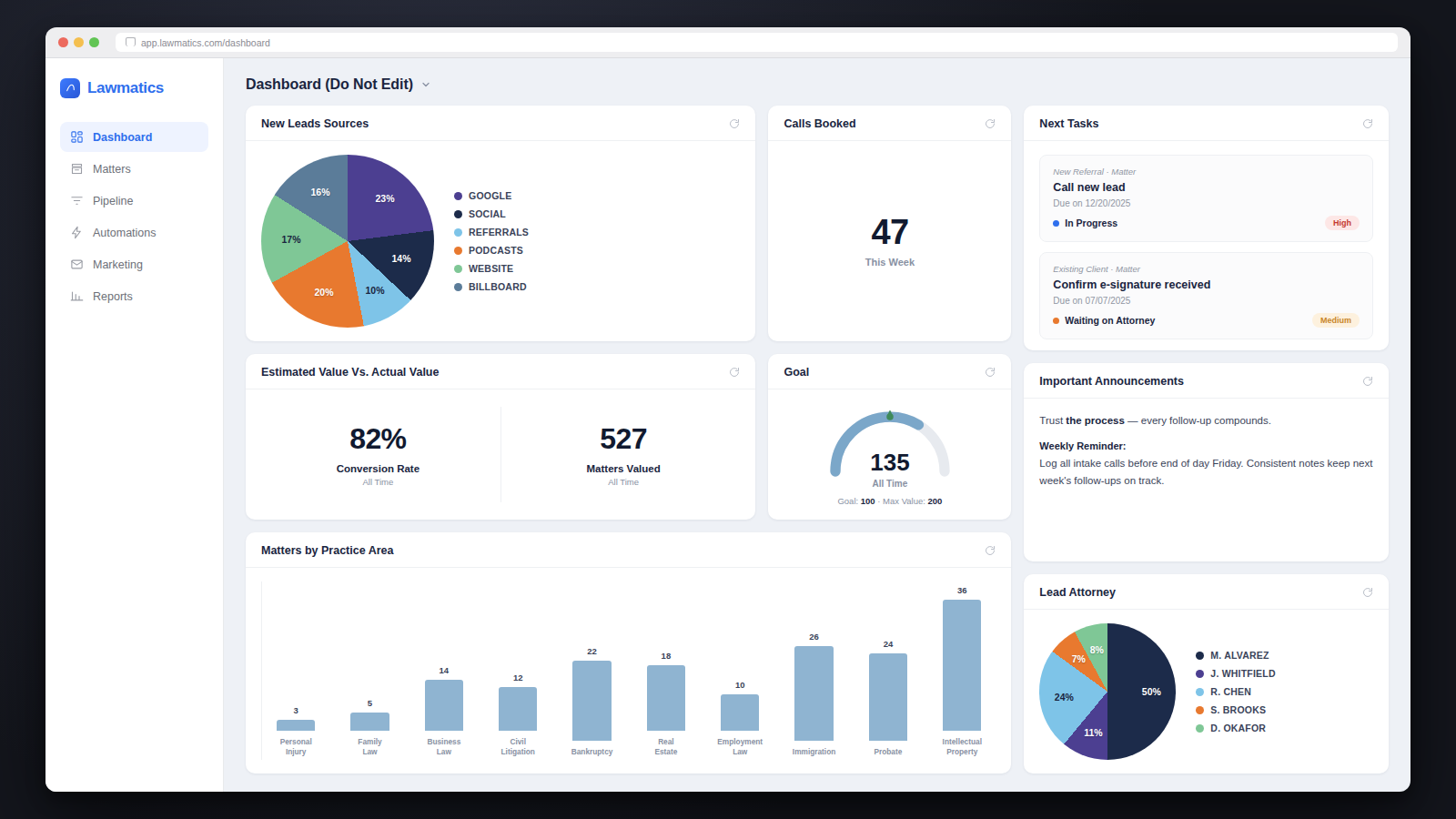The height and width of the screenshot is (819, 1456).
Task: Click the Medium priority badge
Action: 1336,320
